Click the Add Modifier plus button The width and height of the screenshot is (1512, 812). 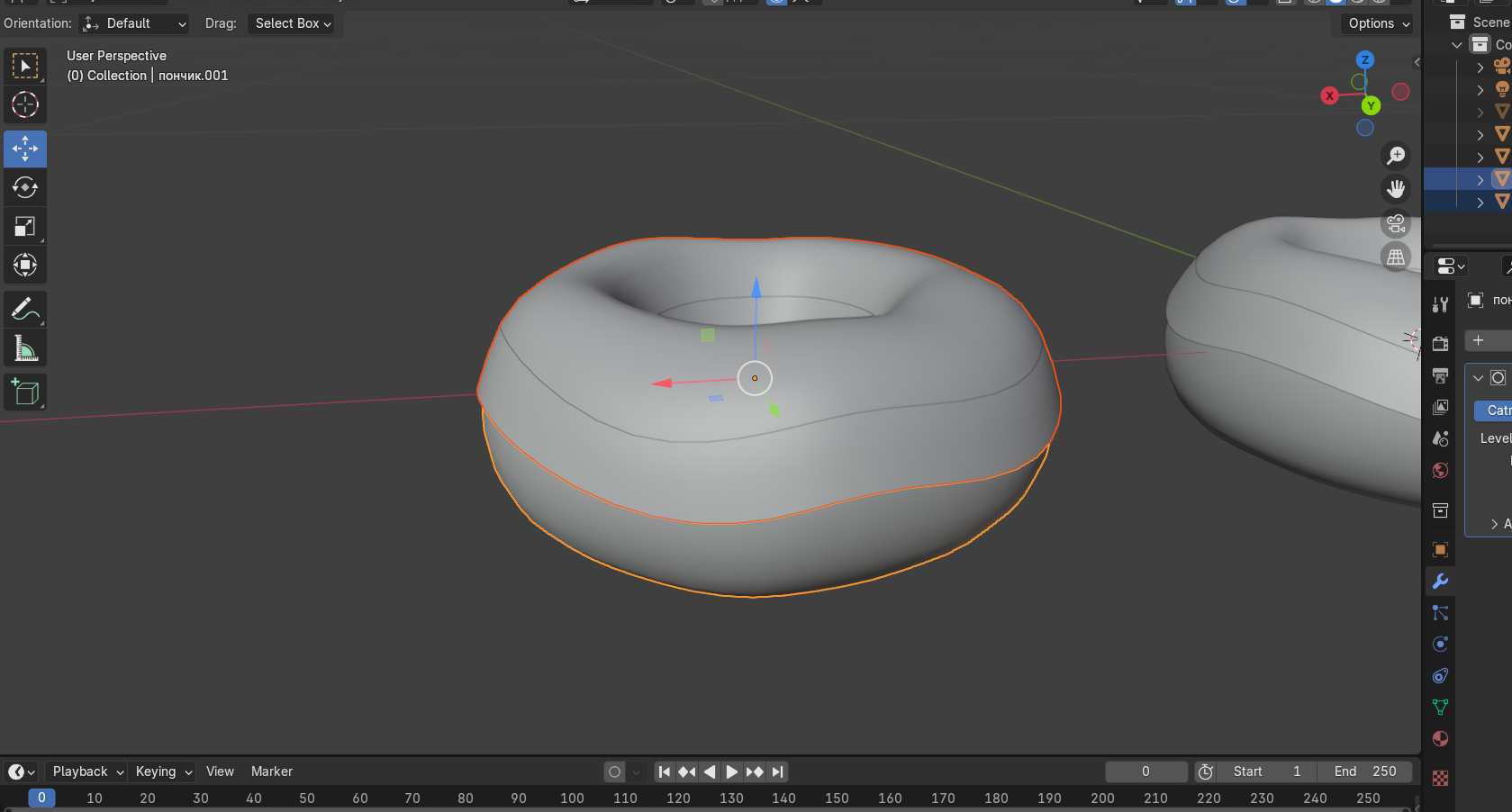[1488, 340]
